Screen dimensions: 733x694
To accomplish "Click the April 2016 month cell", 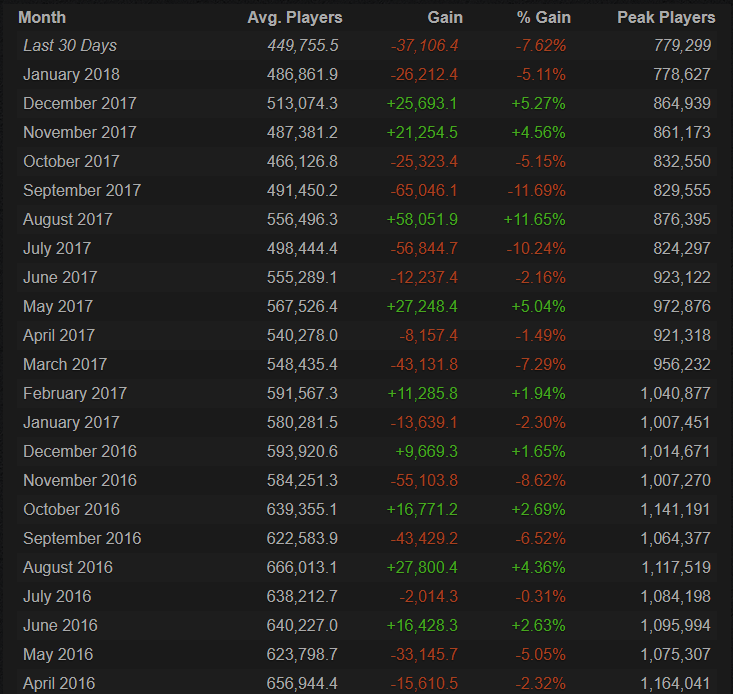I will 58,683.
